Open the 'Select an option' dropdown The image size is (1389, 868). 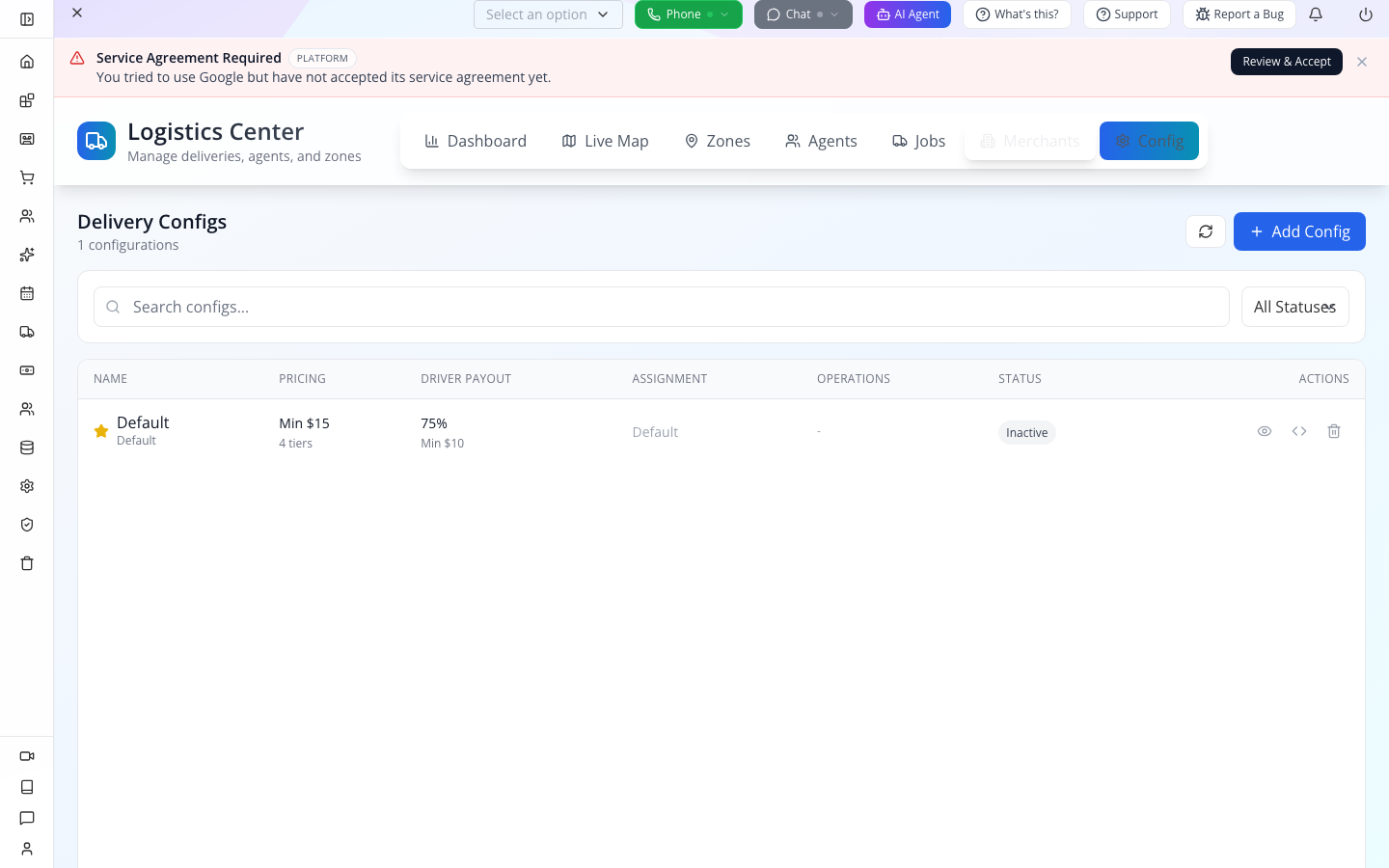click(x=548, y=14)
